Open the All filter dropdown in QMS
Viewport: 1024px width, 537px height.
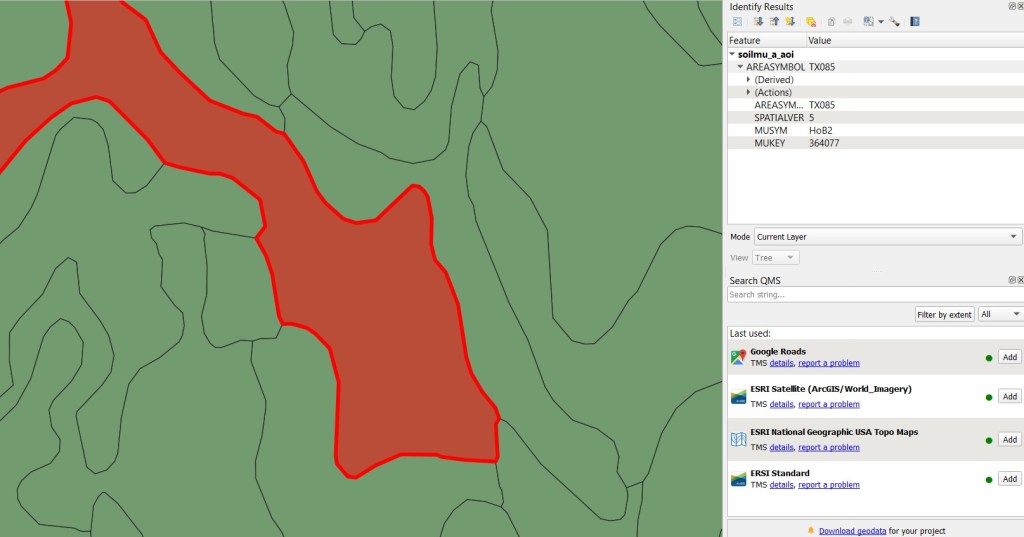click(1000, 314)
